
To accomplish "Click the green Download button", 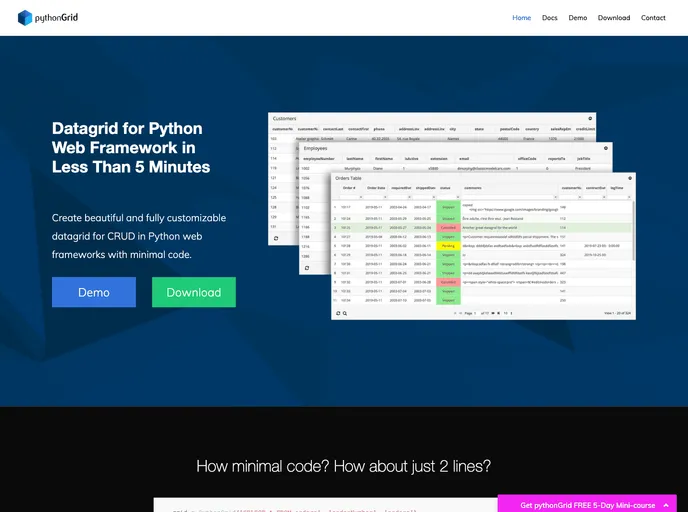I will click(194, 292).
